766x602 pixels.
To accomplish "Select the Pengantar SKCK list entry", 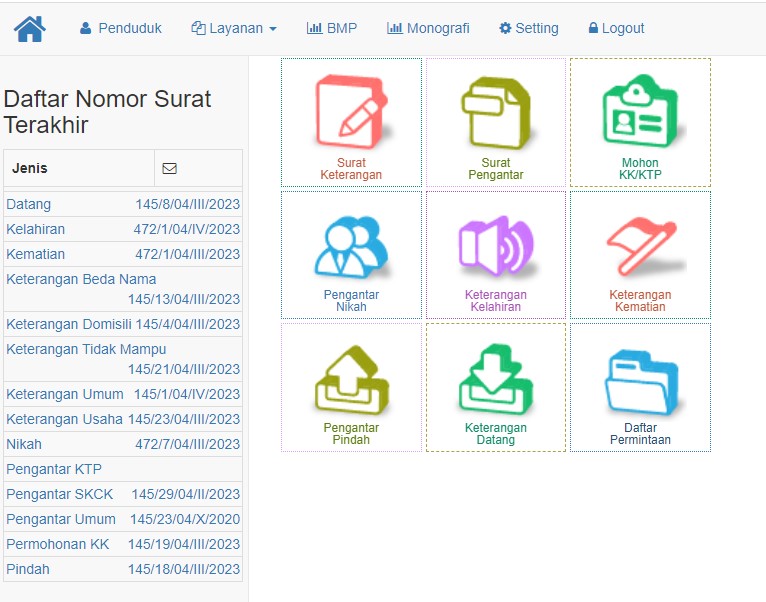I will [60, 494].
